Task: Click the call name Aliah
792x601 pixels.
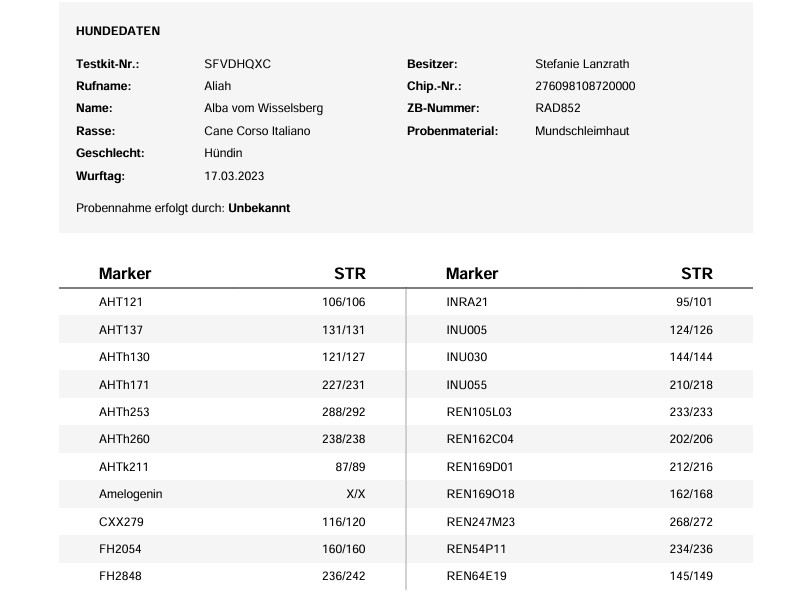Action: pos(217,86)
